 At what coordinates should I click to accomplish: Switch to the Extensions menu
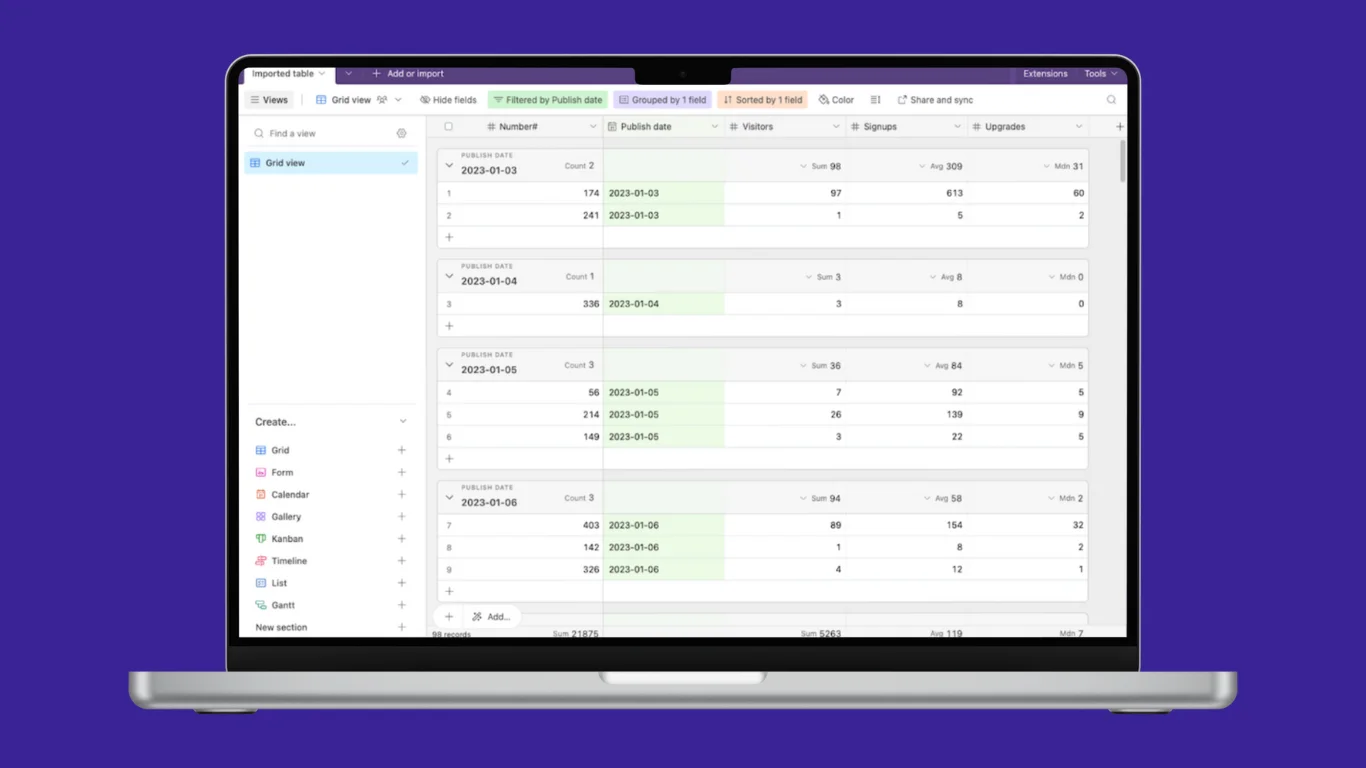pyautogui.click(x=1045, y=73)
